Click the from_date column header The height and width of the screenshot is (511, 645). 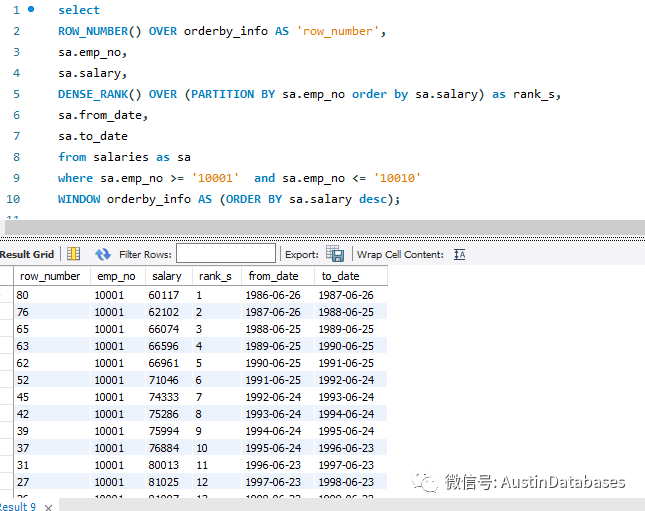click(x=273, y=276)
